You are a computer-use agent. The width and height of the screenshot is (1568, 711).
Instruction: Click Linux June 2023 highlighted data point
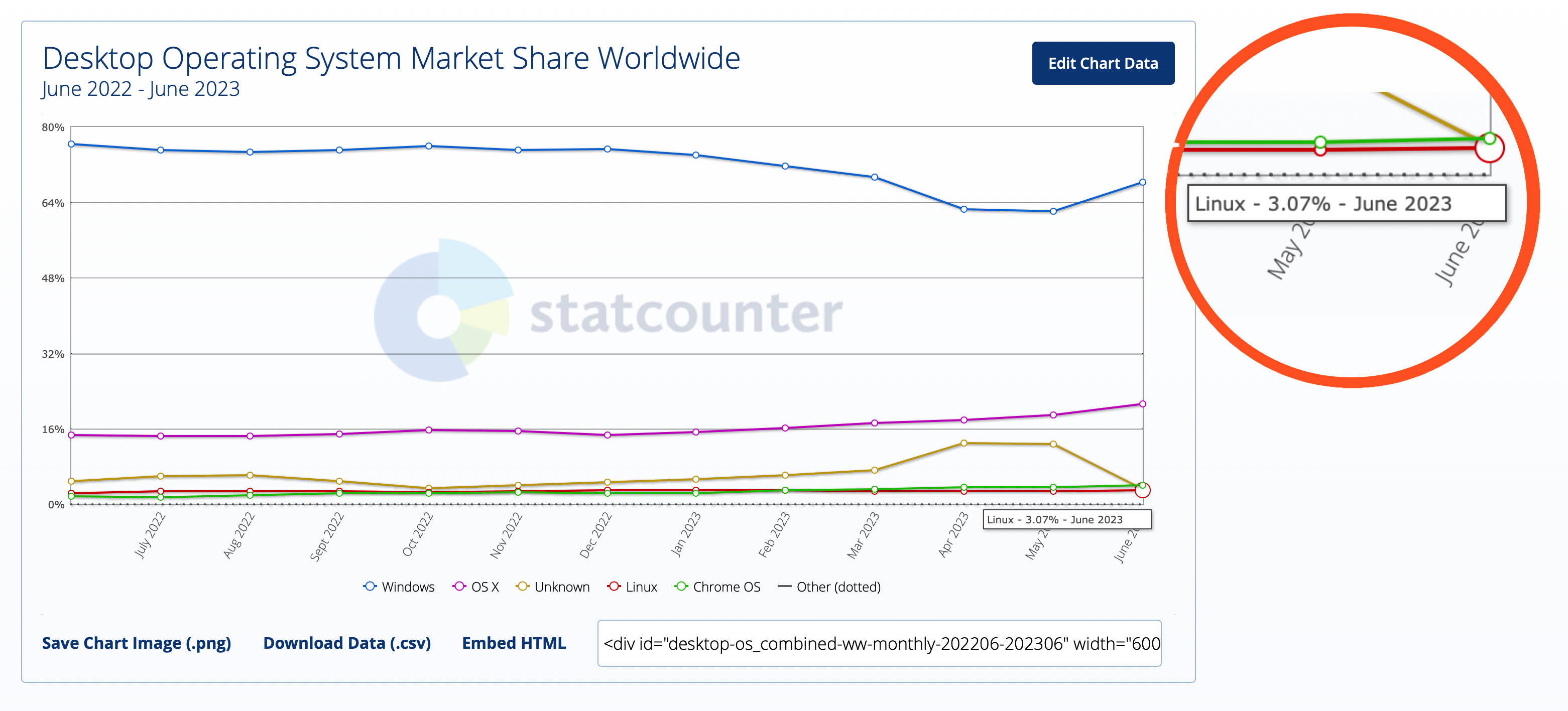(x=1142, y=490)
